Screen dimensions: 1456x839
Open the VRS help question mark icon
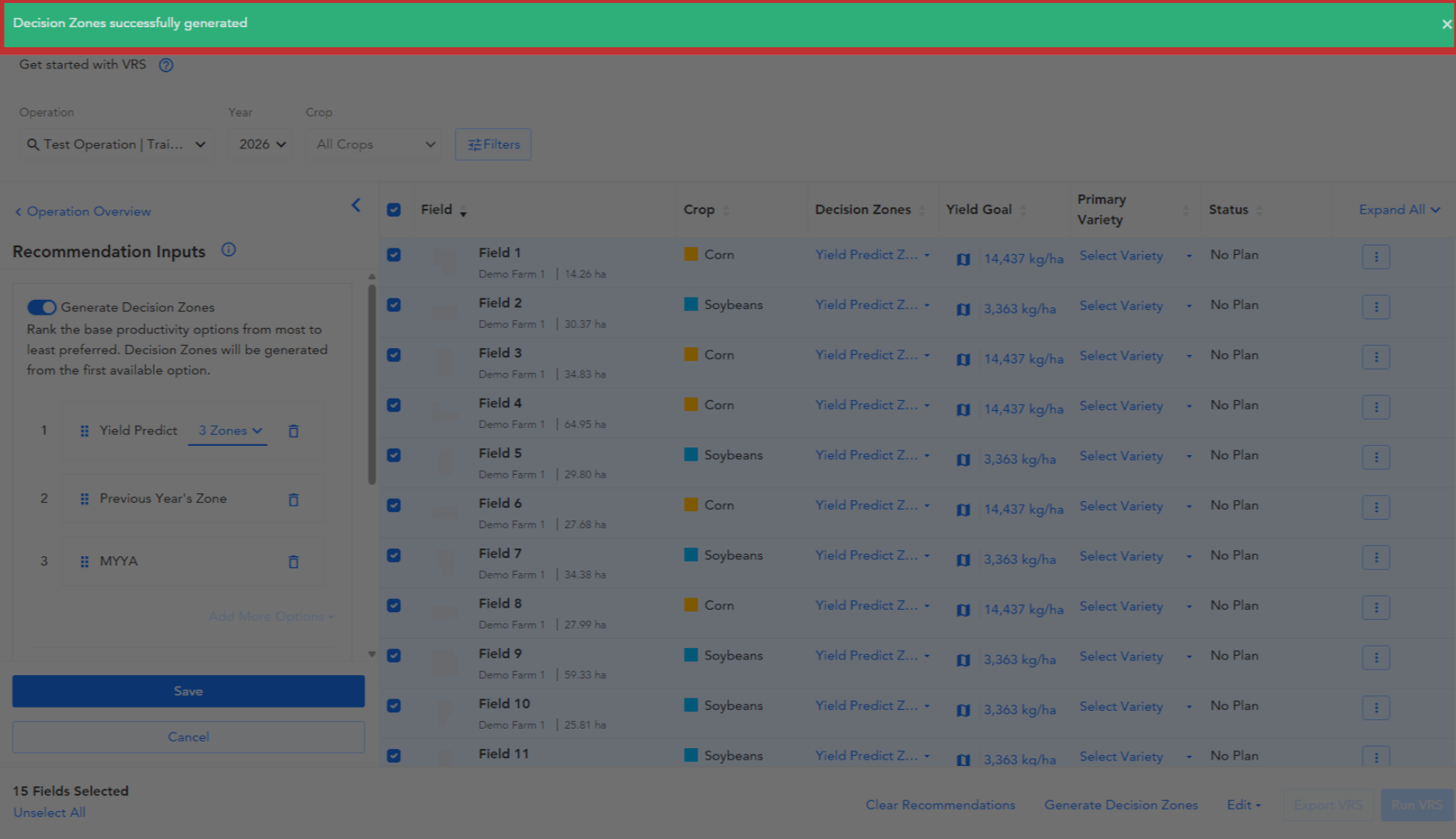coord(166,65)
